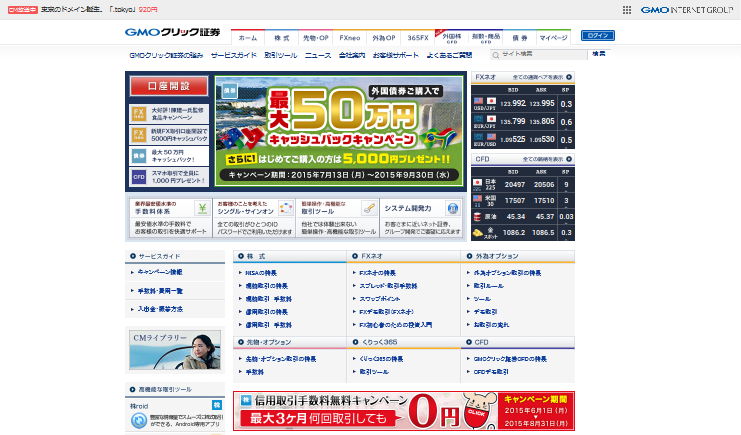Click the 取引ツール card tool icon
Viewport: 741px width, 435px height.
(369, 209)
